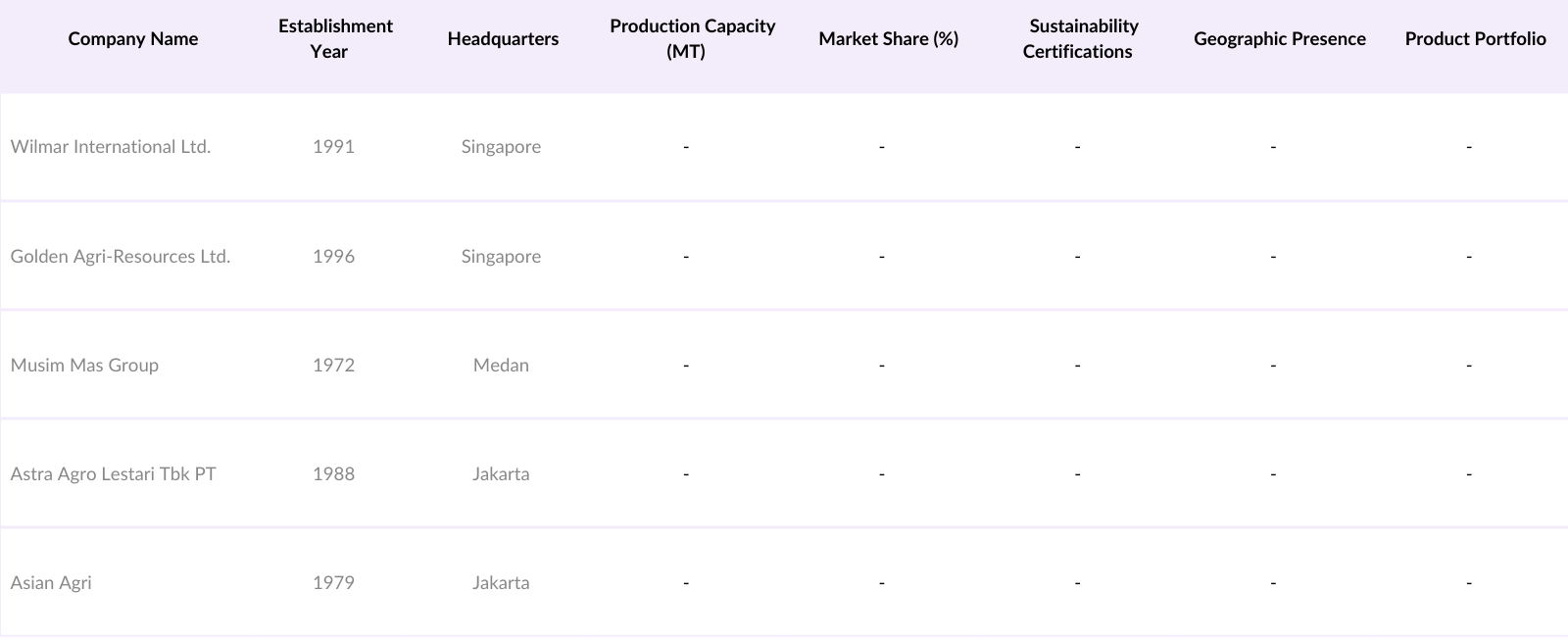Select Jakarta in the Asian Agri row

pyautogui.click(x=501, y=583)
